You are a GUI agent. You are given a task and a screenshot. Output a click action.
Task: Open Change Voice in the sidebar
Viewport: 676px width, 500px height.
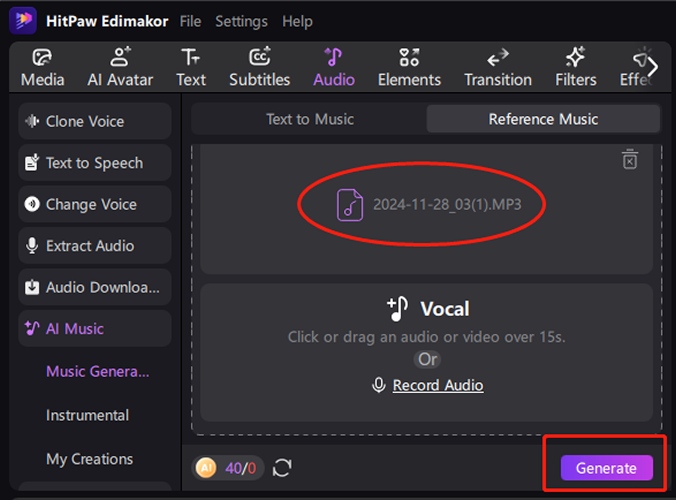click(x=95, y=204)
